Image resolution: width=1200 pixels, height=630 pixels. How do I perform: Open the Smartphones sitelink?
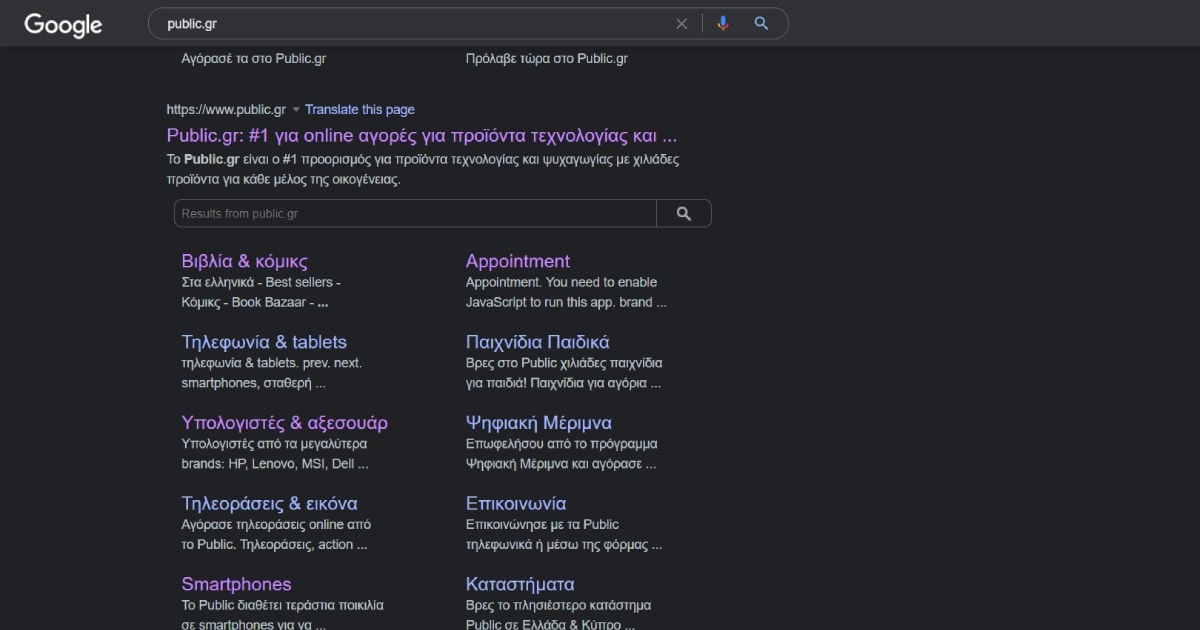236,584
